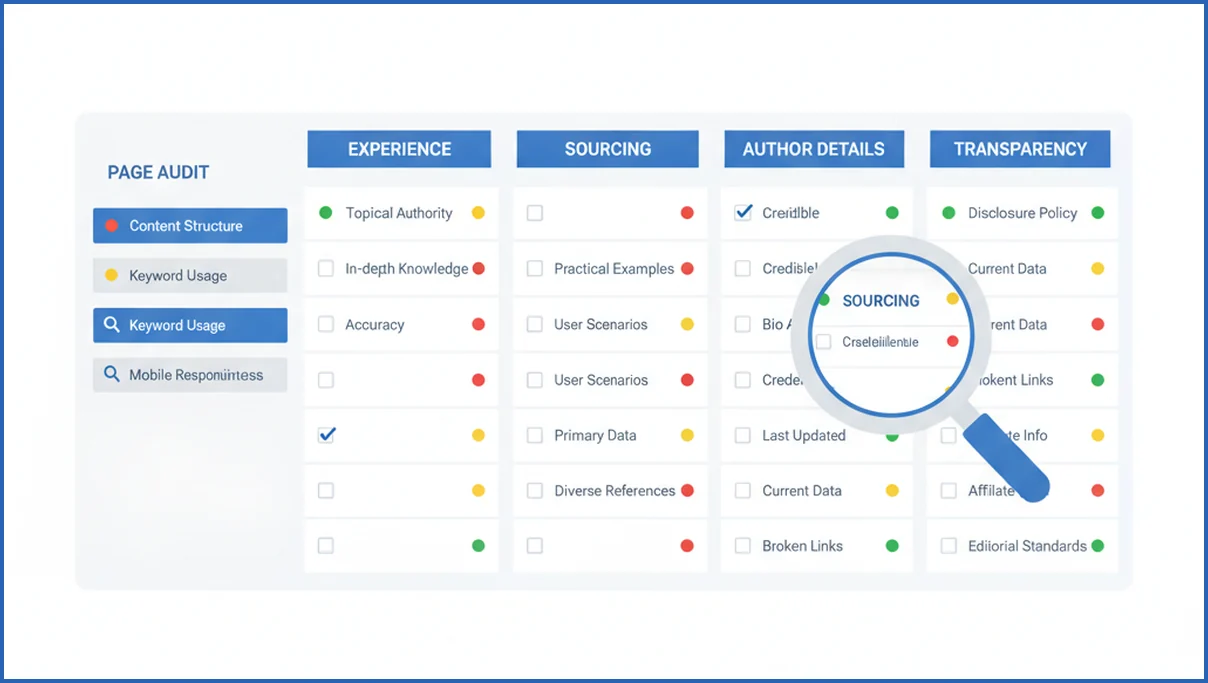Tick the Author Details Broken Links checkbox

pos(743,546)
